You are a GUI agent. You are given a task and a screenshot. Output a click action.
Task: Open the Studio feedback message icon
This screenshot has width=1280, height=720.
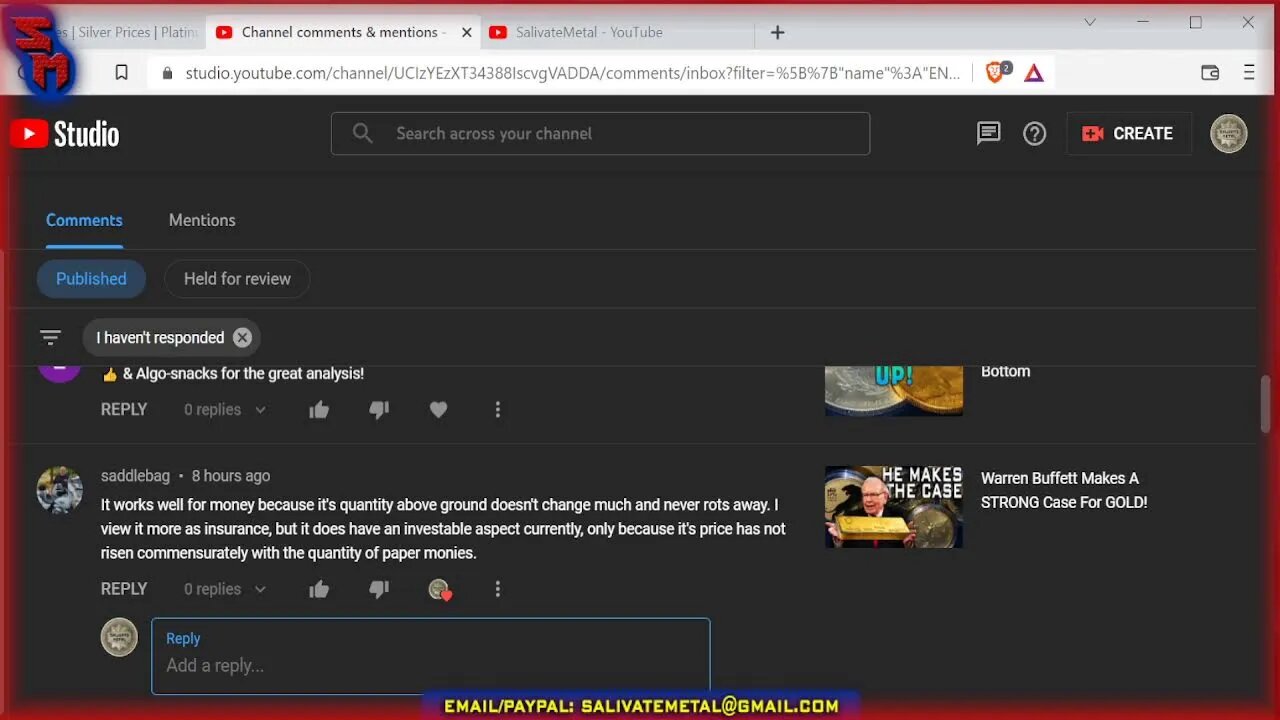pyautogui.click(x=988, y=133)
